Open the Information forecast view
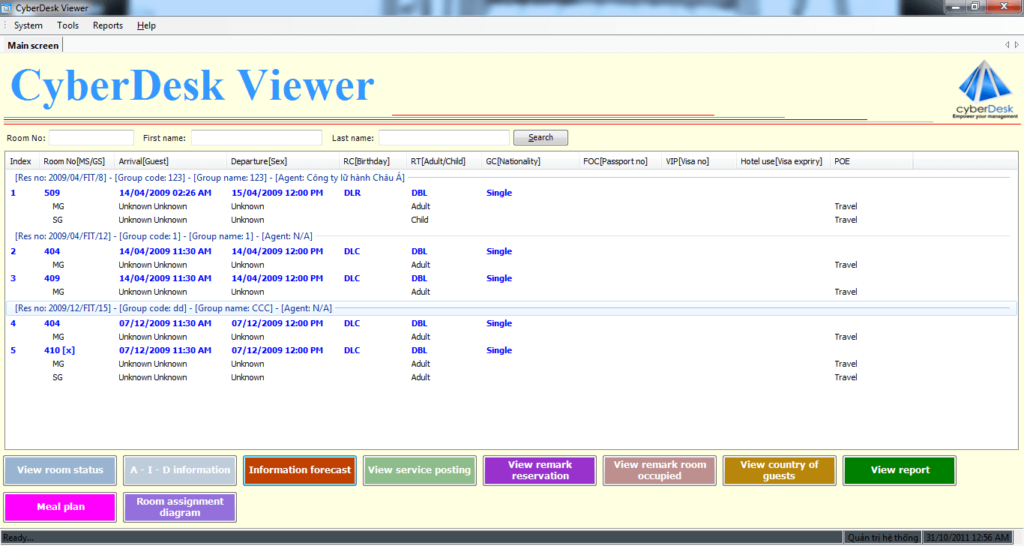This screenshot has height=546, width=1024. click(x=300, y=471)
